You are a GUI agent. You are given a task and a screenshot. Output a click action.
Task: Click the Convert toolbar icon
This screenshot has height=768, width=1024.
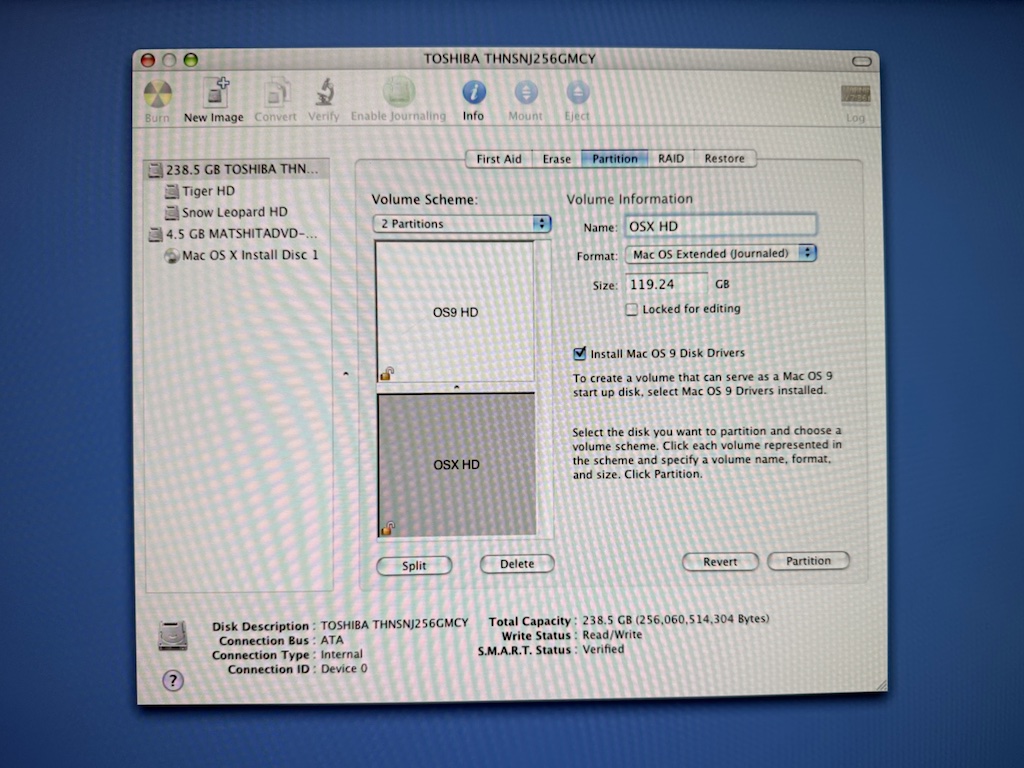click(x=276, y=92)
